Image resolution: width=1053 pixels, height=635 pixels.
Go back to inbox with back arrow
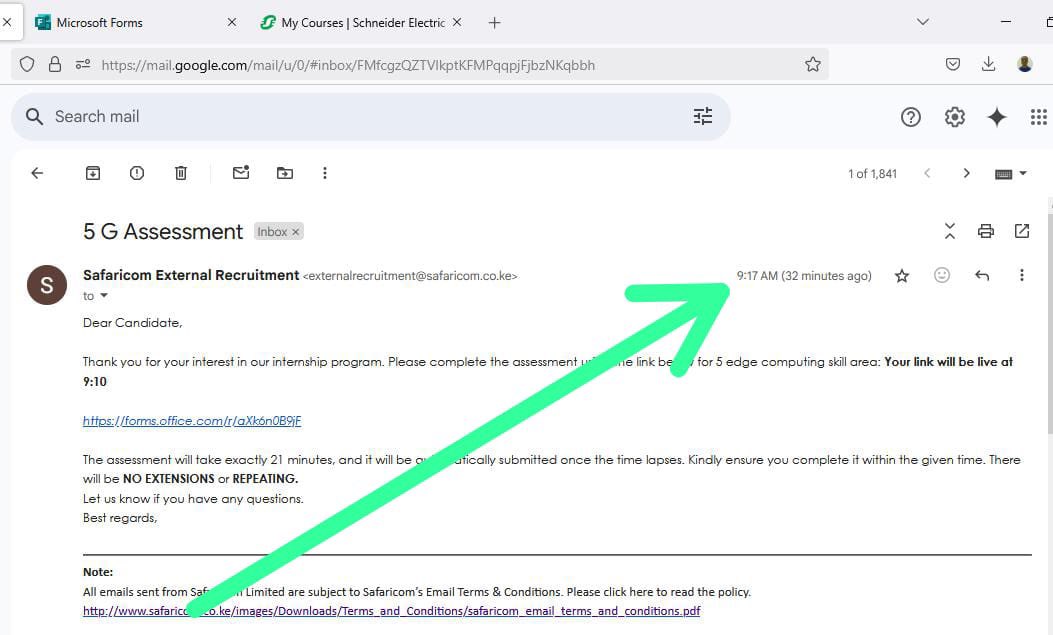click(x=37, y=173)
